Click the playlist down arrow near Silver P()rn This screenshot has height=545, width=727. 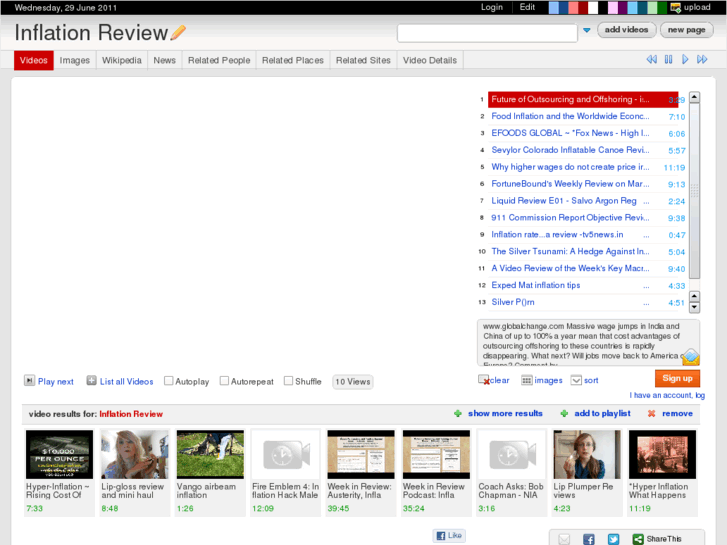694,307
